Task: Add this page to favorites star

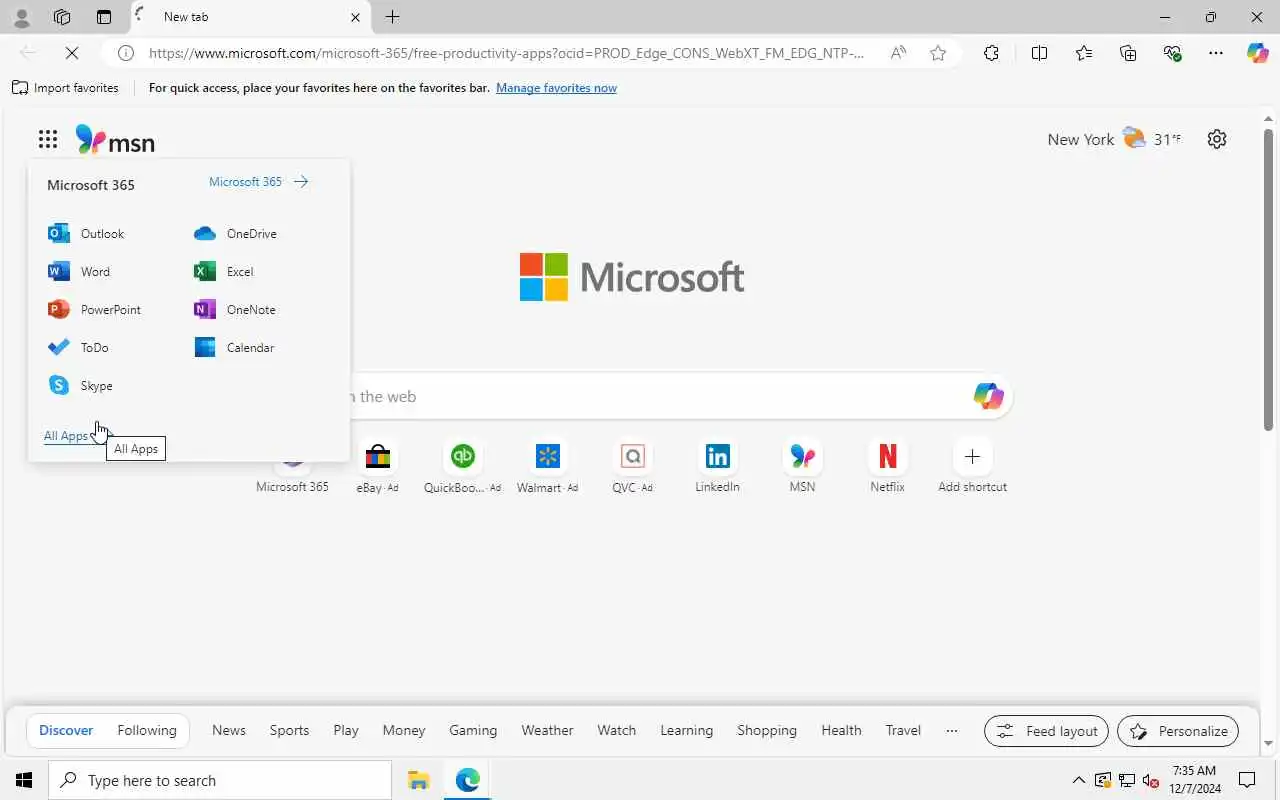Action: (x=938, y=53)
